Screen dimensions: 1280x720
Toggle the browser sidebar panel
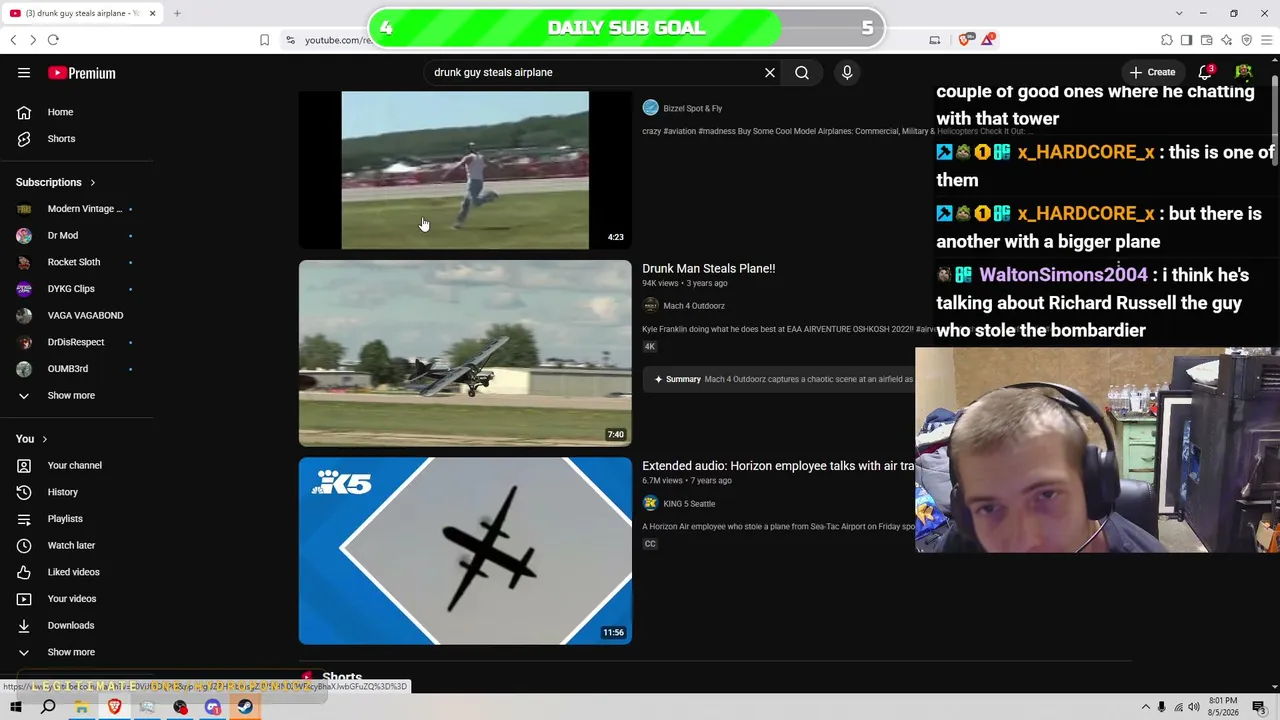tap(1186, 40)
